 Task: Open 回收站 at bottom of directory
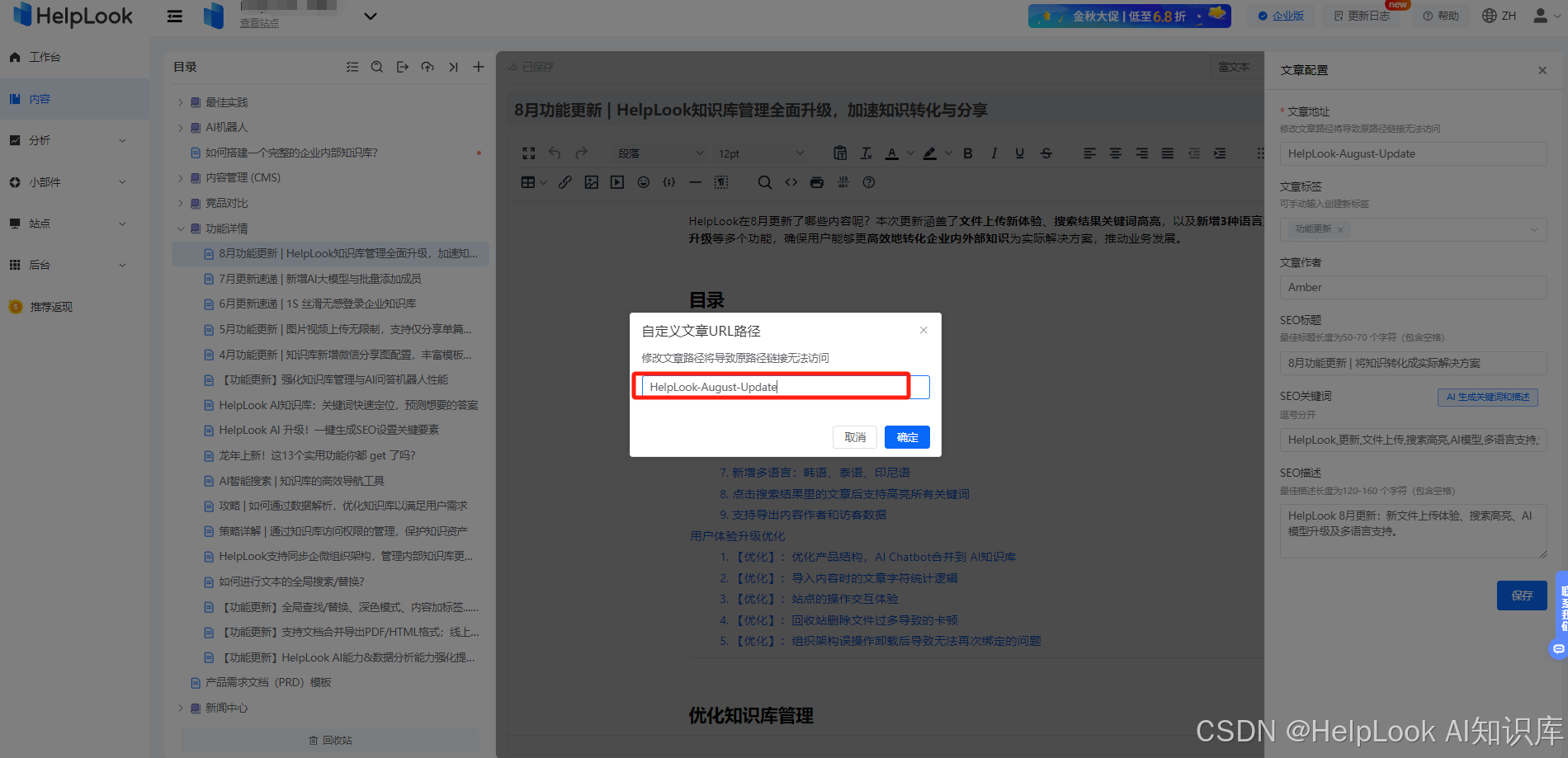330,740
